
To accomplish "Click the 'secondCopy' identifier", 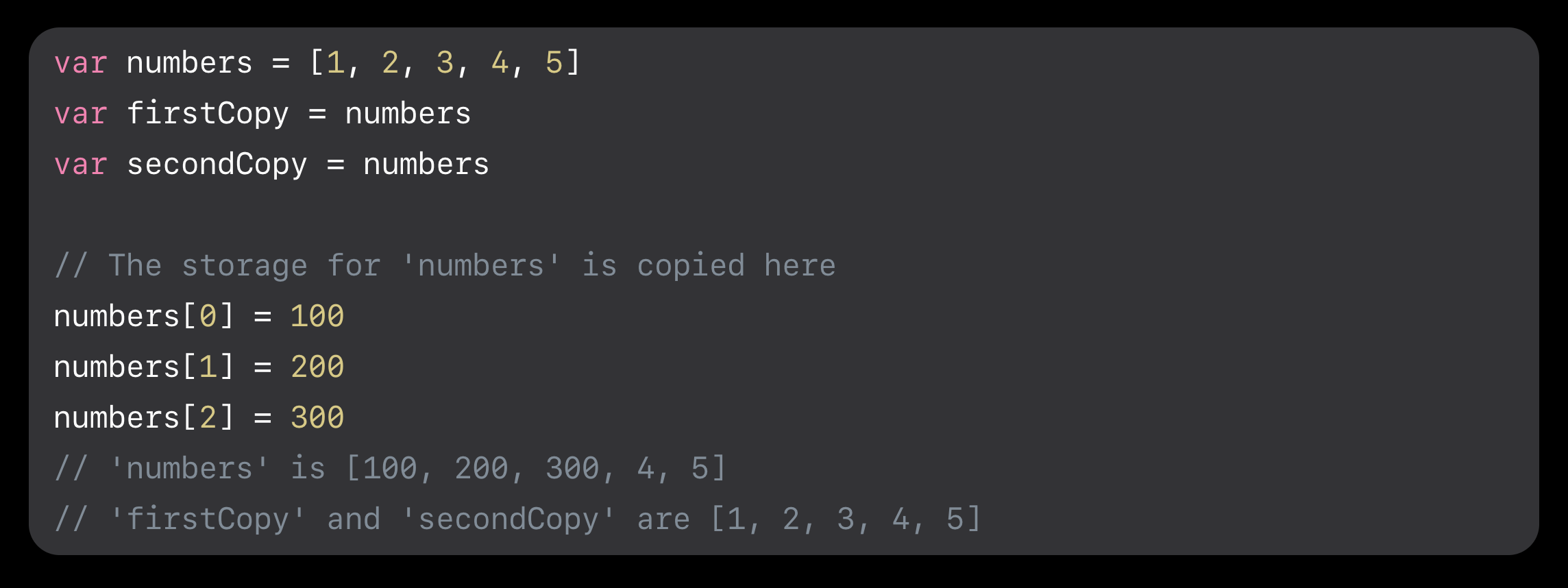I will coord(217,165).
